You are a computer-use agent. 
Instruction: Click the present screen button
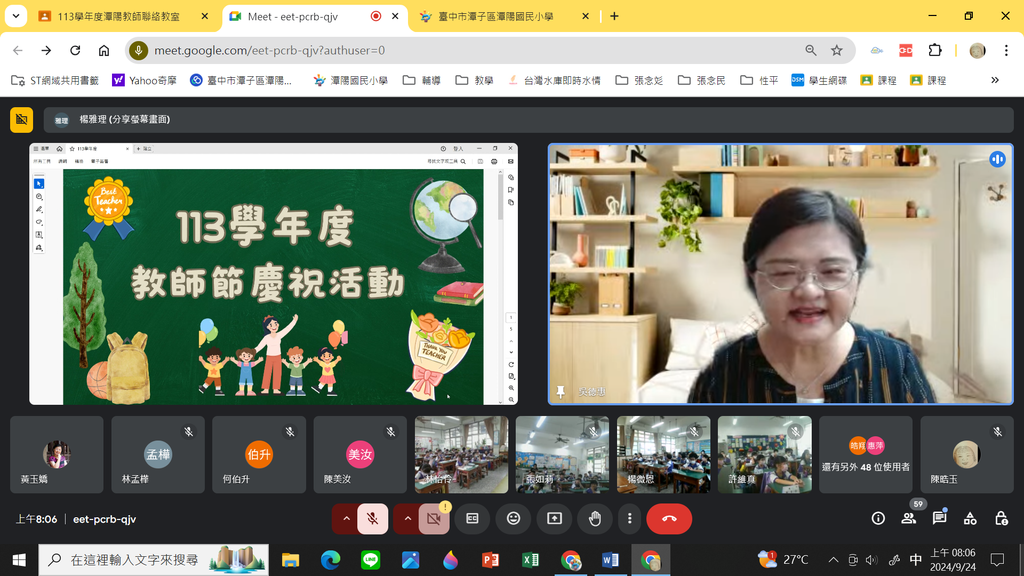(x=554, y=519)
